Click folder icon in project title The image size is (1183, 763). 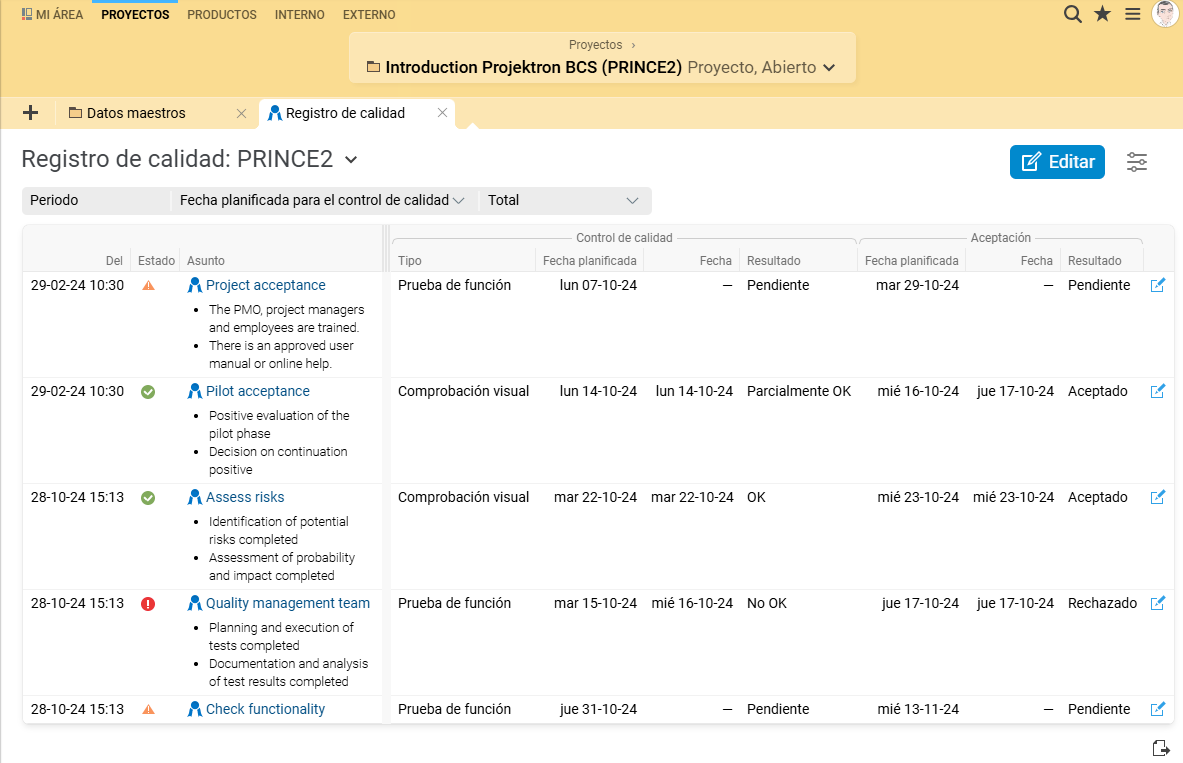(x=373, y=67)
